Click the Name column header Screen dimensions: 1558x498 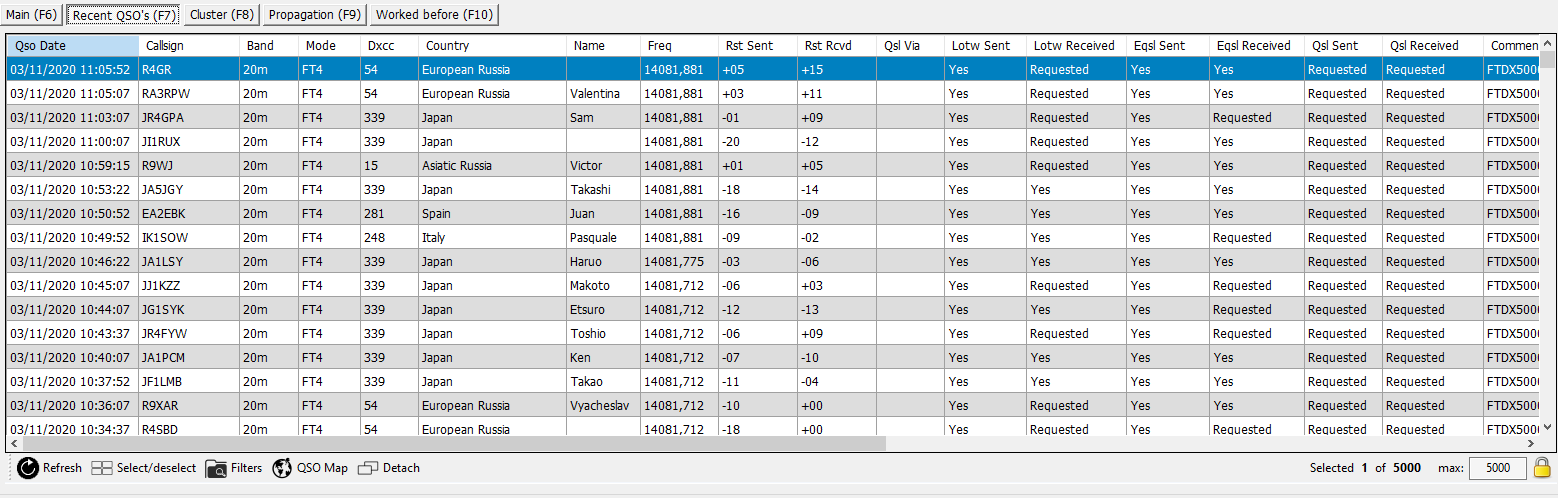[604, 46]
